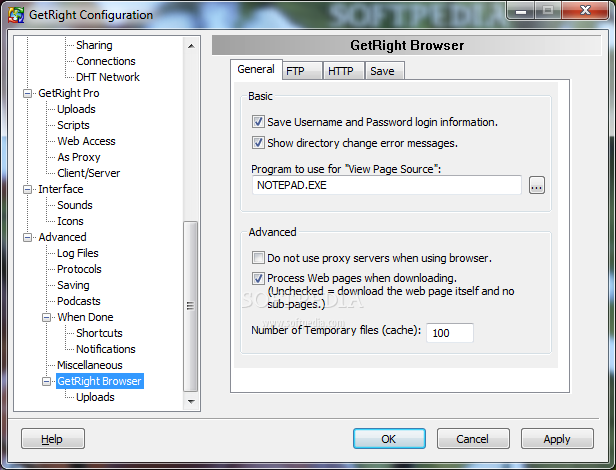Viewport: 616px width, 470px height.
Task: Minimize the GetRight Configuration window
Action: tap(521, 10)
